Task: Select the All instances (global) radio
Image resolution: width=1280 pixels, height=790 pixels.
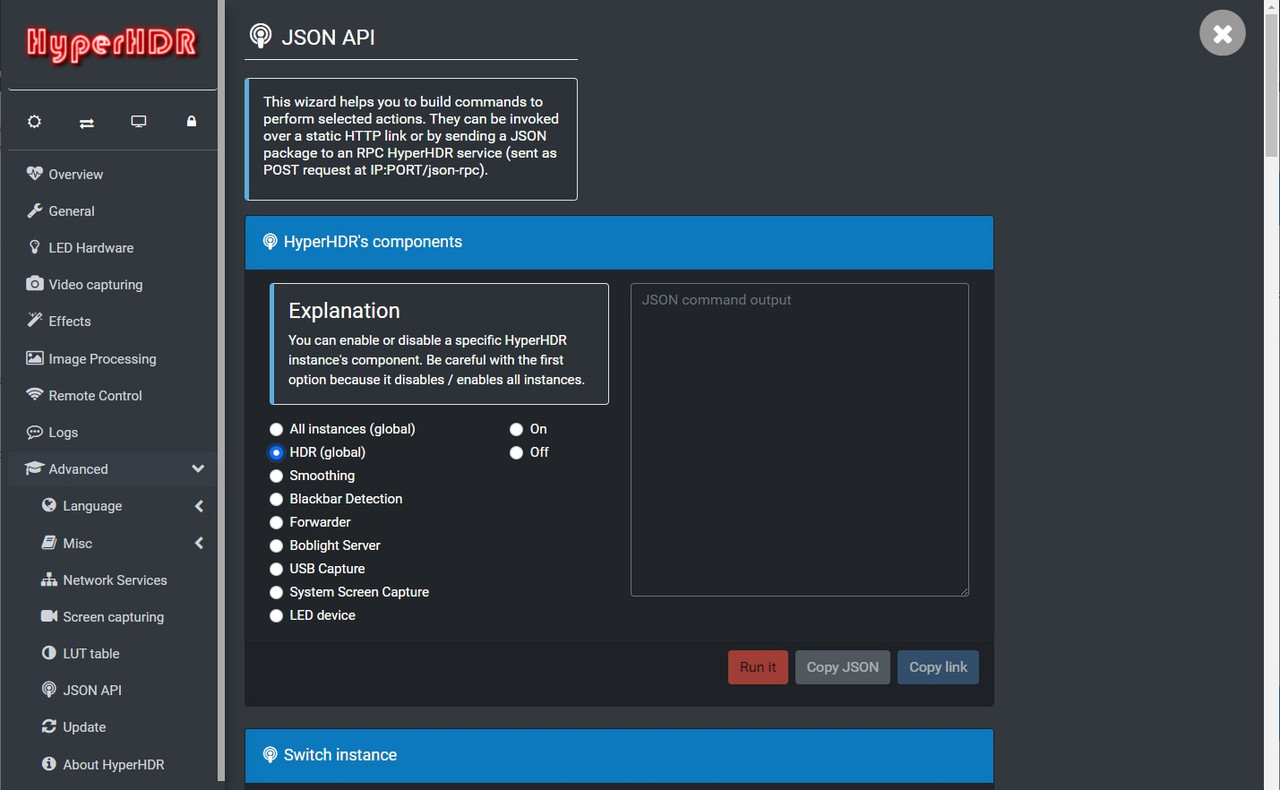Action: [x=276, y=429]
